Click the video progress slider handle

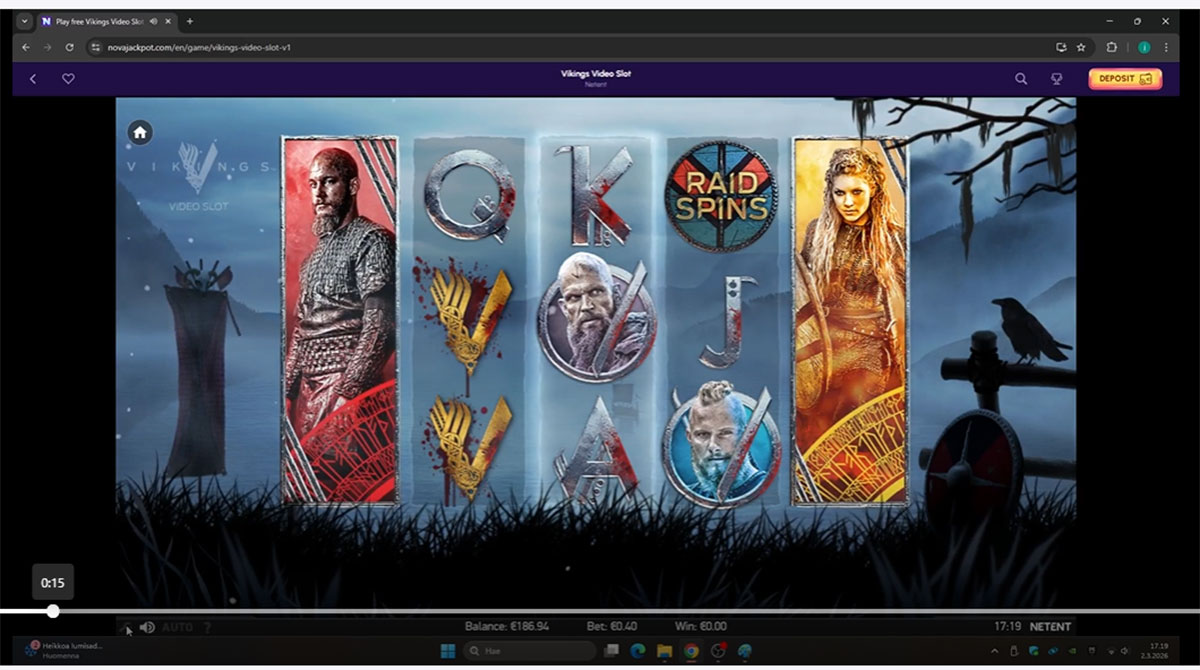[53, 611]
